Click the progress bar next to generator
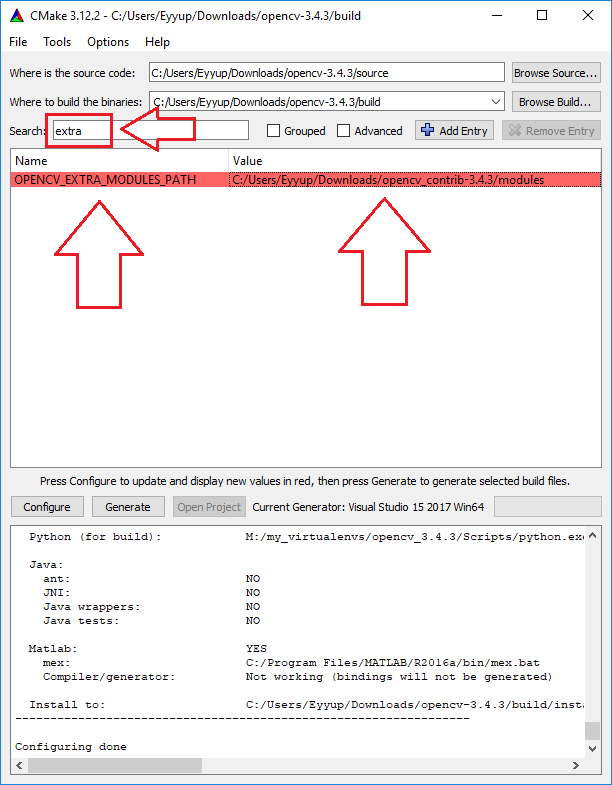 (x=548, y=507)
